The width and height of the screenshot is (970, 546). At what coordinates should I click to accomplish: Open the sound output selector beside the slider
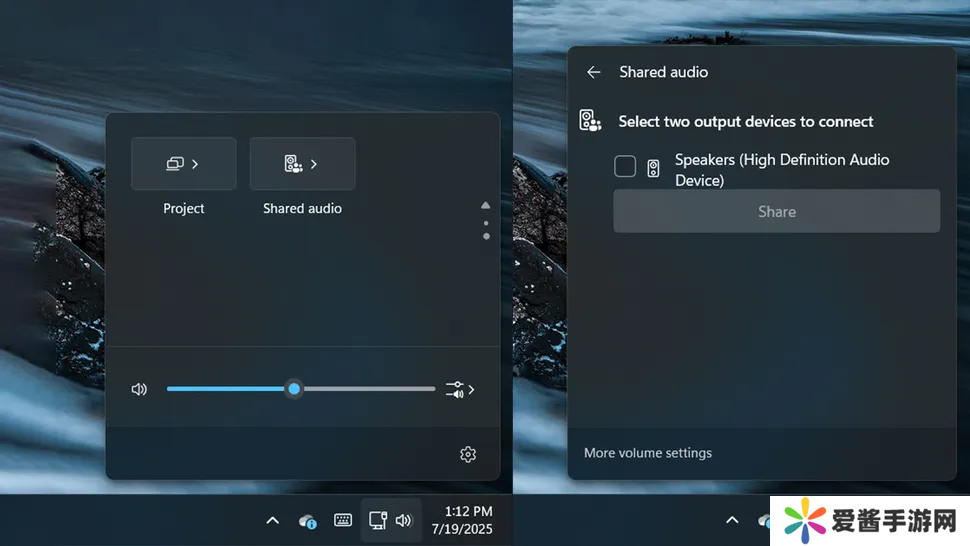pos(460,389)
